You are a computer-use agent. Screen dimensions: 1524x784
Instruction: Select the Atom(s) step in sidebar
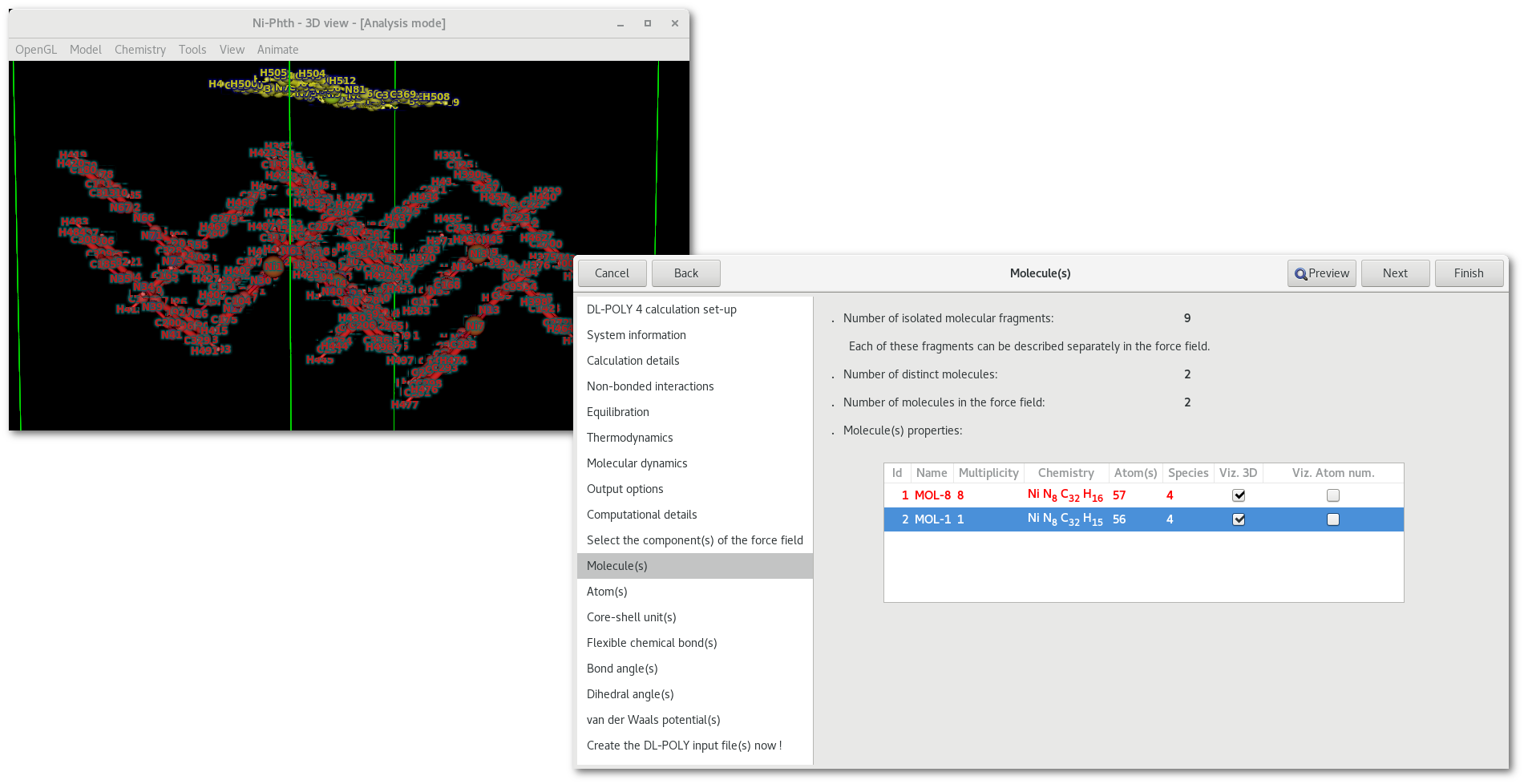point(607,592)
